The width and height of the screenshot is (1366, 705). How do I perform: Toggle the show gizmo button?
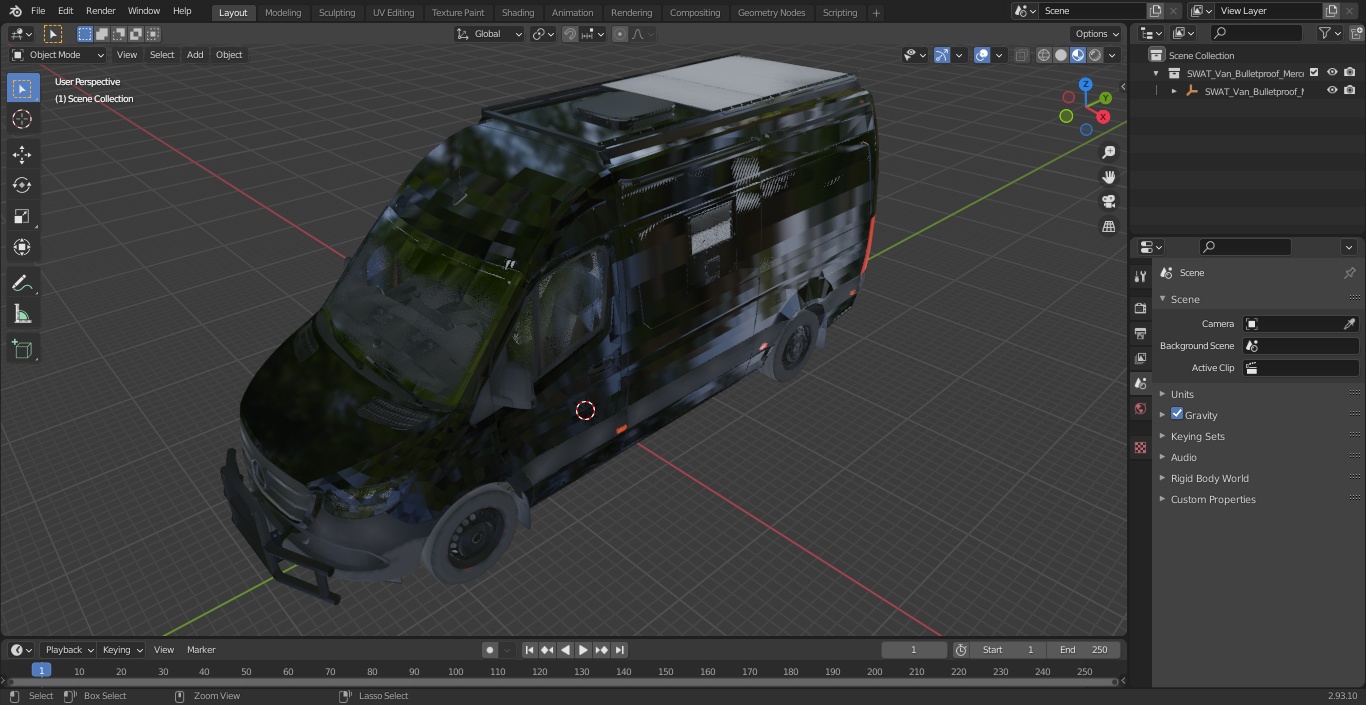(x=941, y=55)
